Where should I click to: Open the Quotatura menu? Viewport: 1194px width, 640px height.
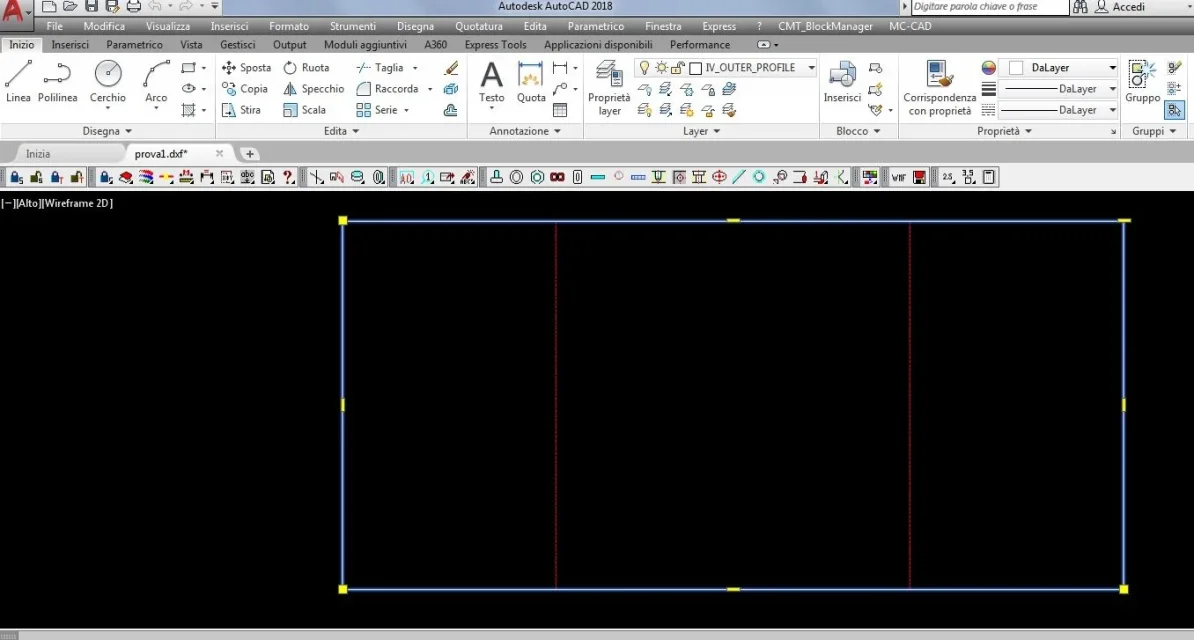click(478, 26)
